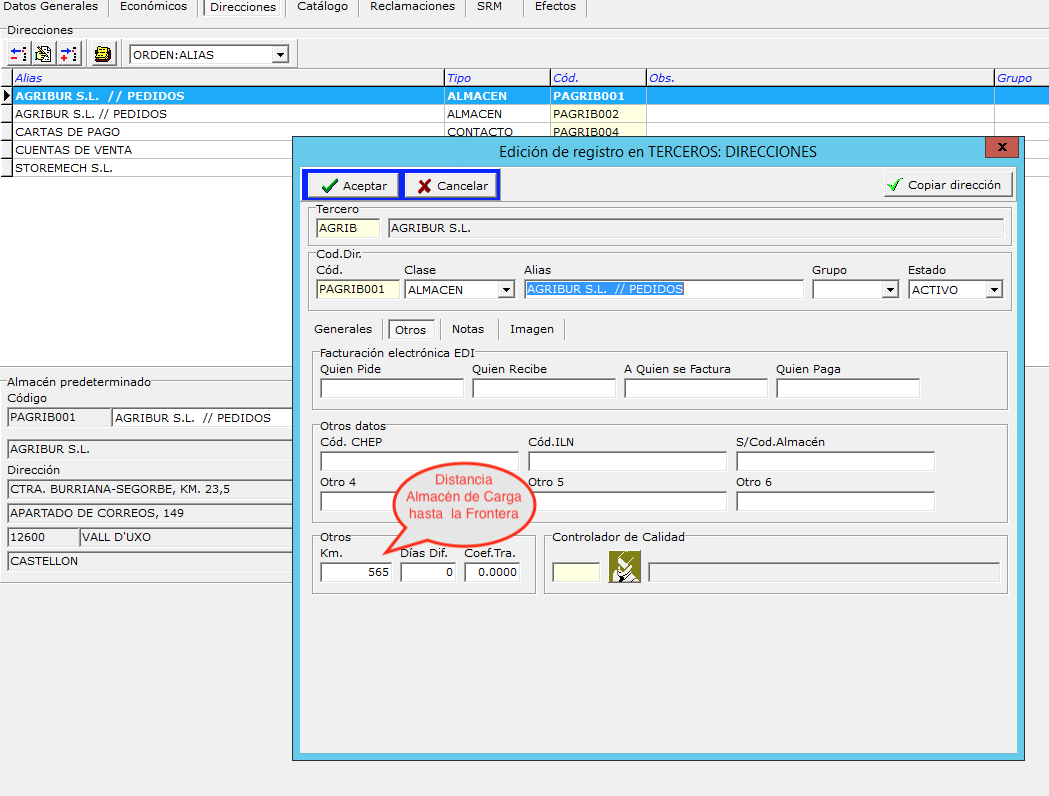Expand the Grupo dropdown

(890, 290)
